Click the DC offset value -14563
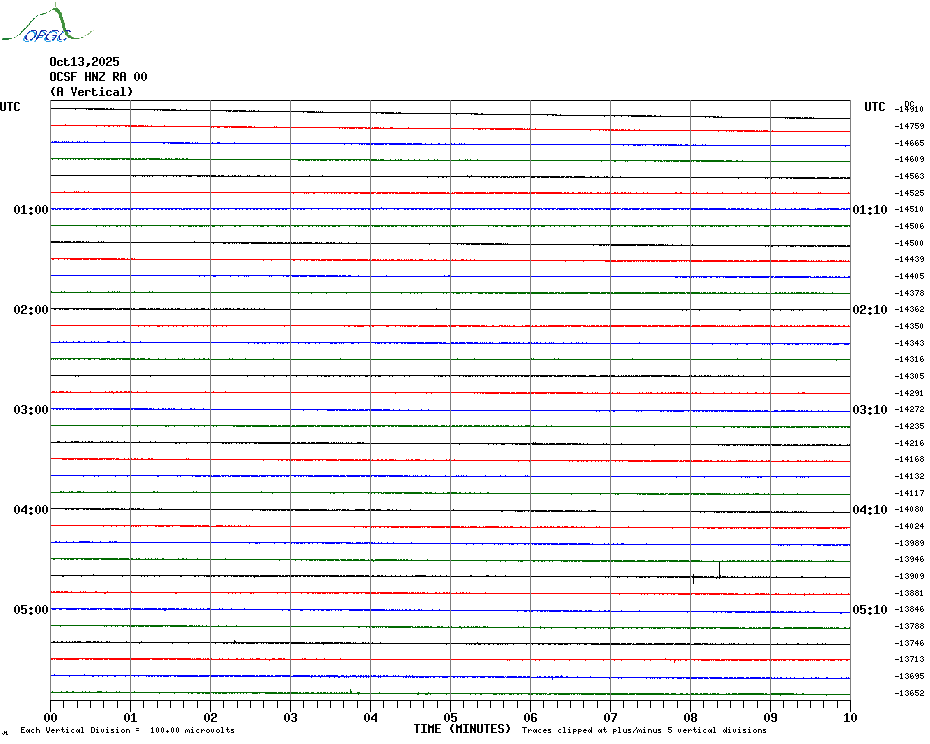This screenshot has width=930, height=744. pyautogui.click(x=909, y=176)
